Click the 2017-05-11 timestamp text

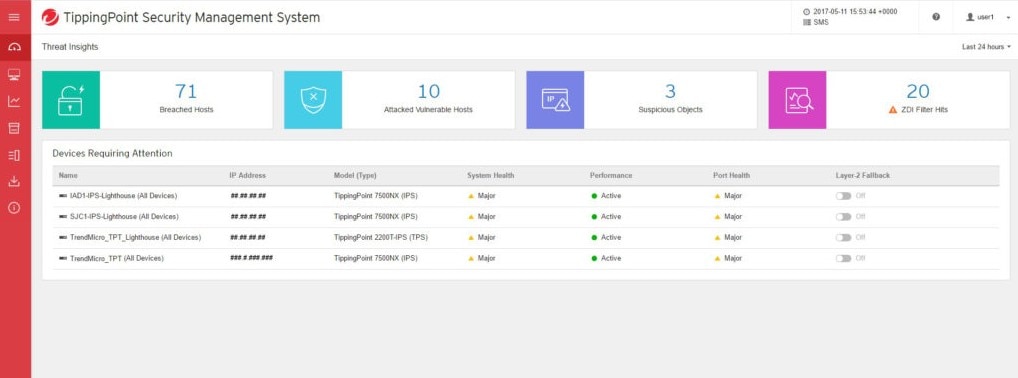pyautogui.click(x=855, y=12)
